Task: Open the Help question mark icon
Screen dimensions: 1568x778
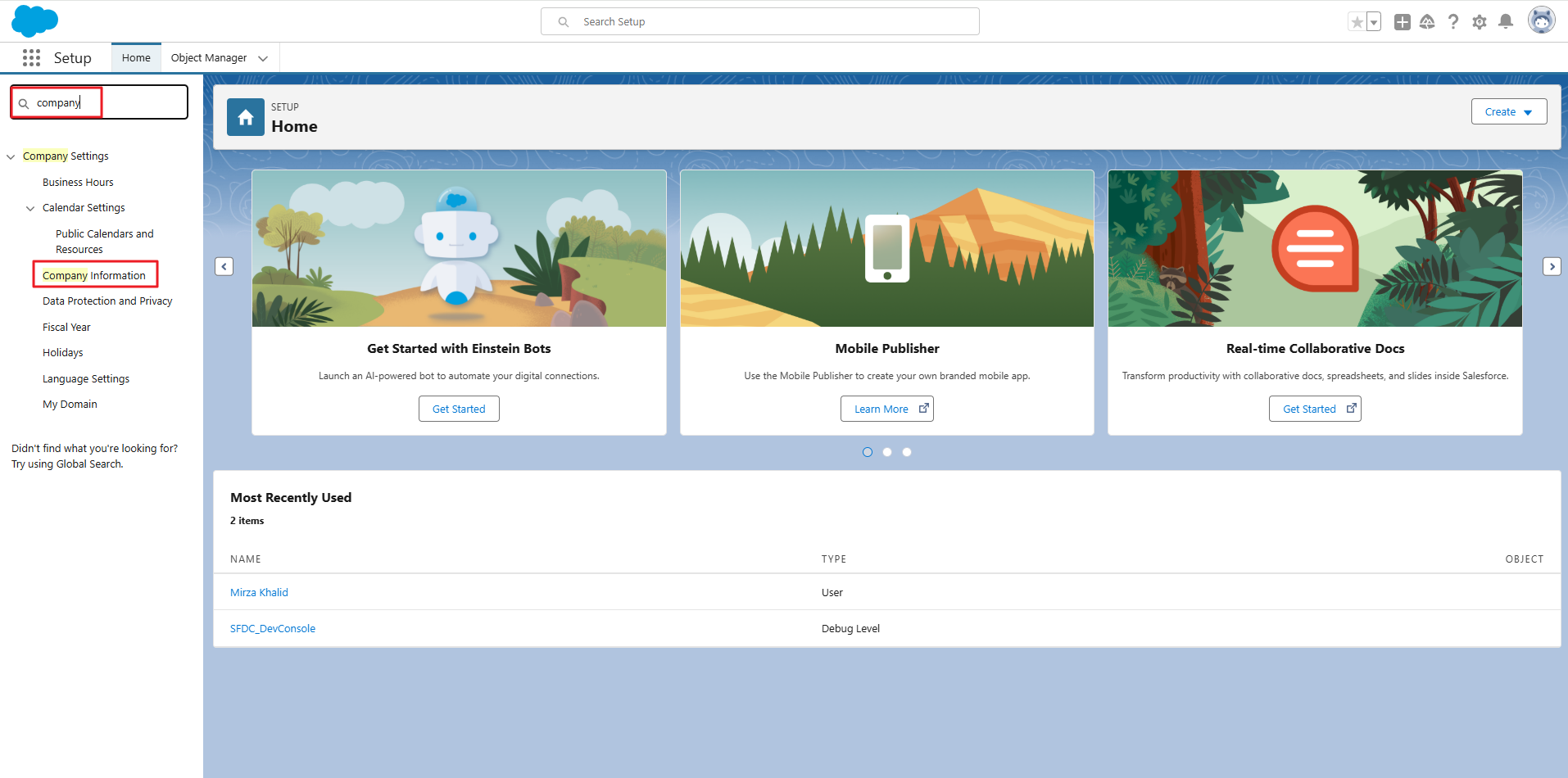Action: tap(1452, 22)
